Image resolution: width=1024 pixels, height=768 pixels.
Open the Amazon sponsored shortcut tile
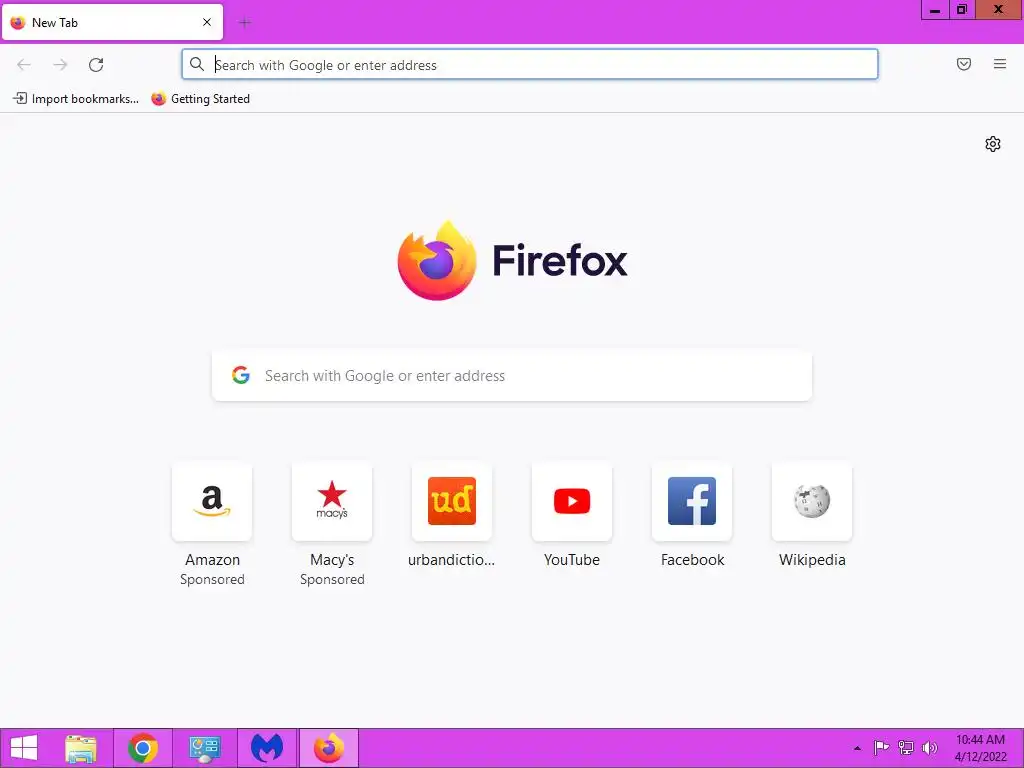212,502
